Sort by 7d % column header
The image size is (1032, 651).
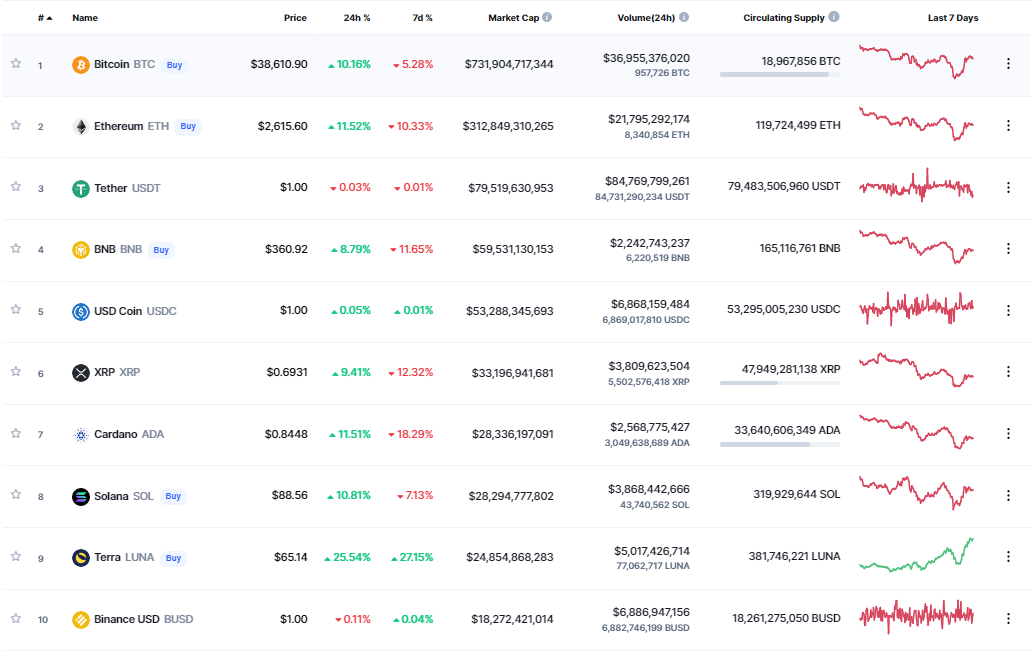423,18
